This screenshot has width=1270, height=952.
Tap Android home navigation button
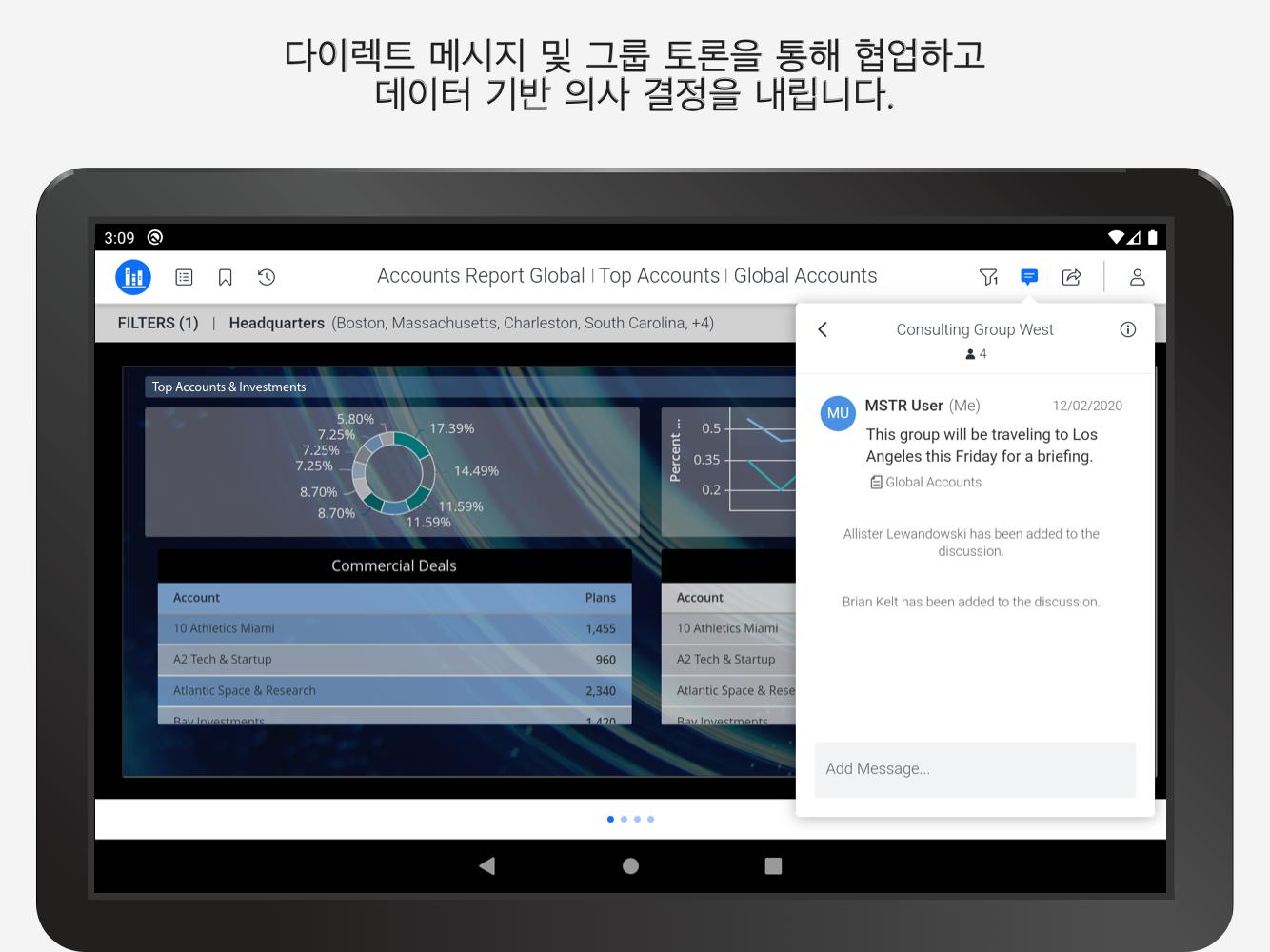click(x=630, y=865)
